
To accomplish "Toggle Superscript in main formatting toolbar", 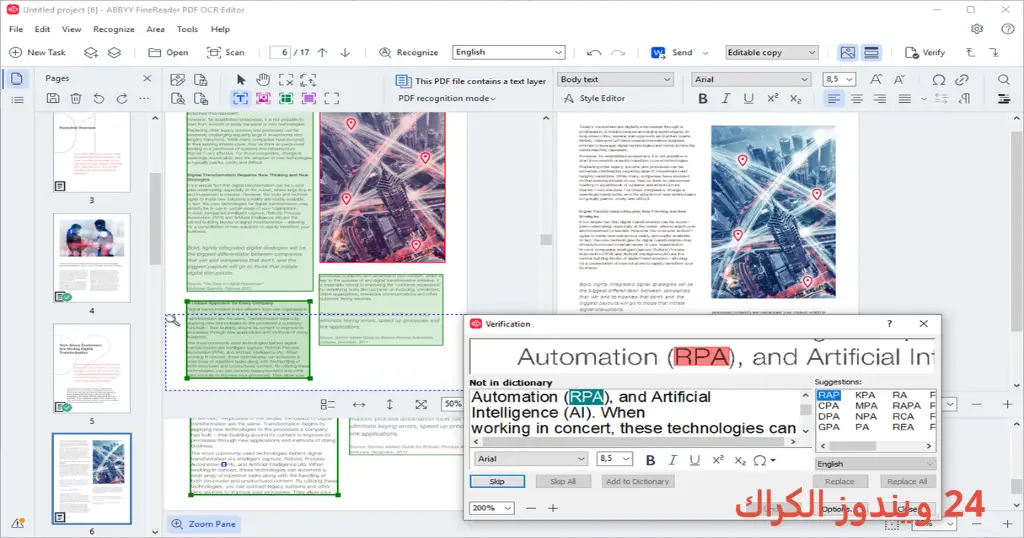I will coord(773,98).
